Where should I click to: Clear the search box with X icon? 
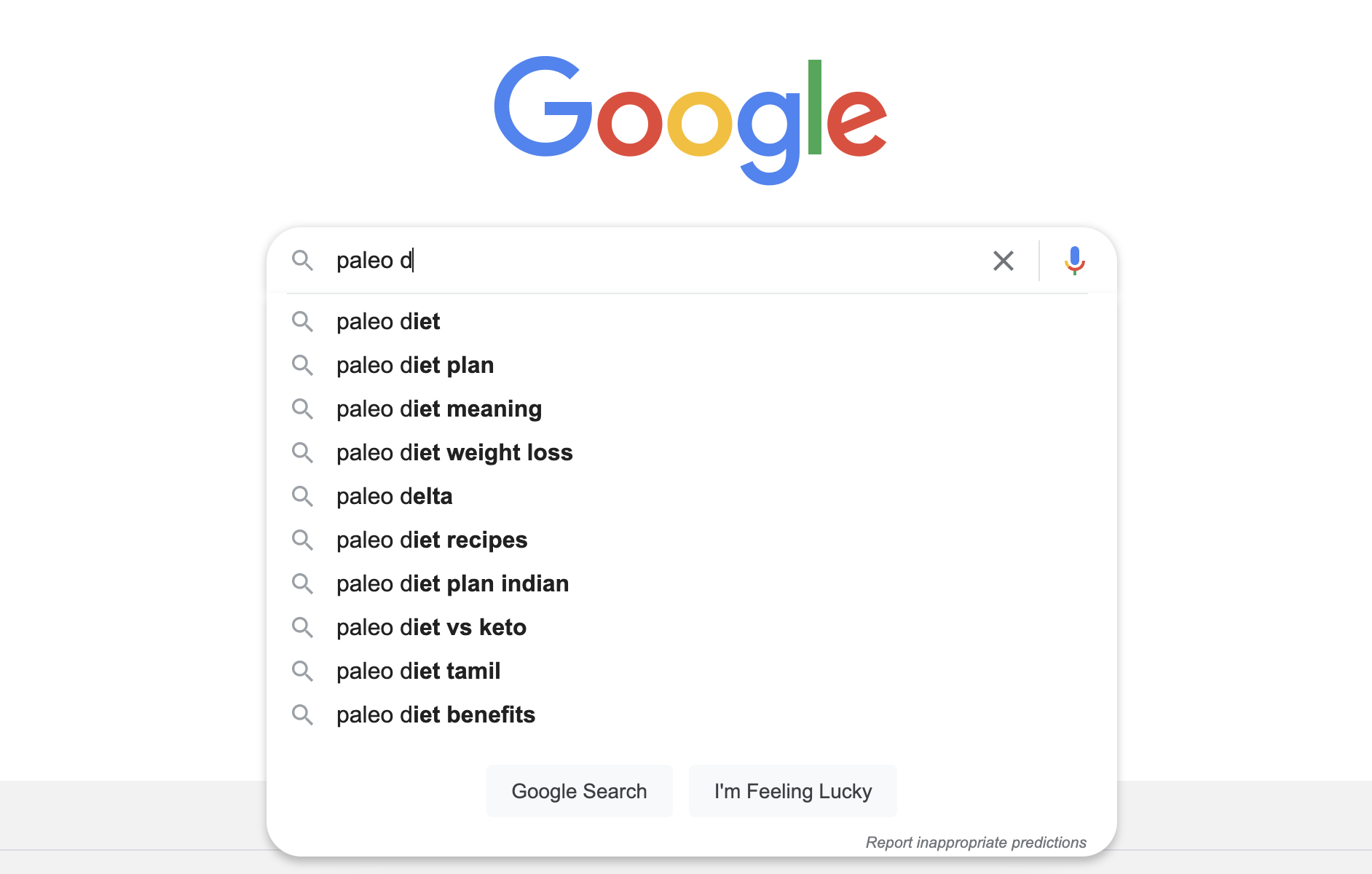coord(1004,261)
